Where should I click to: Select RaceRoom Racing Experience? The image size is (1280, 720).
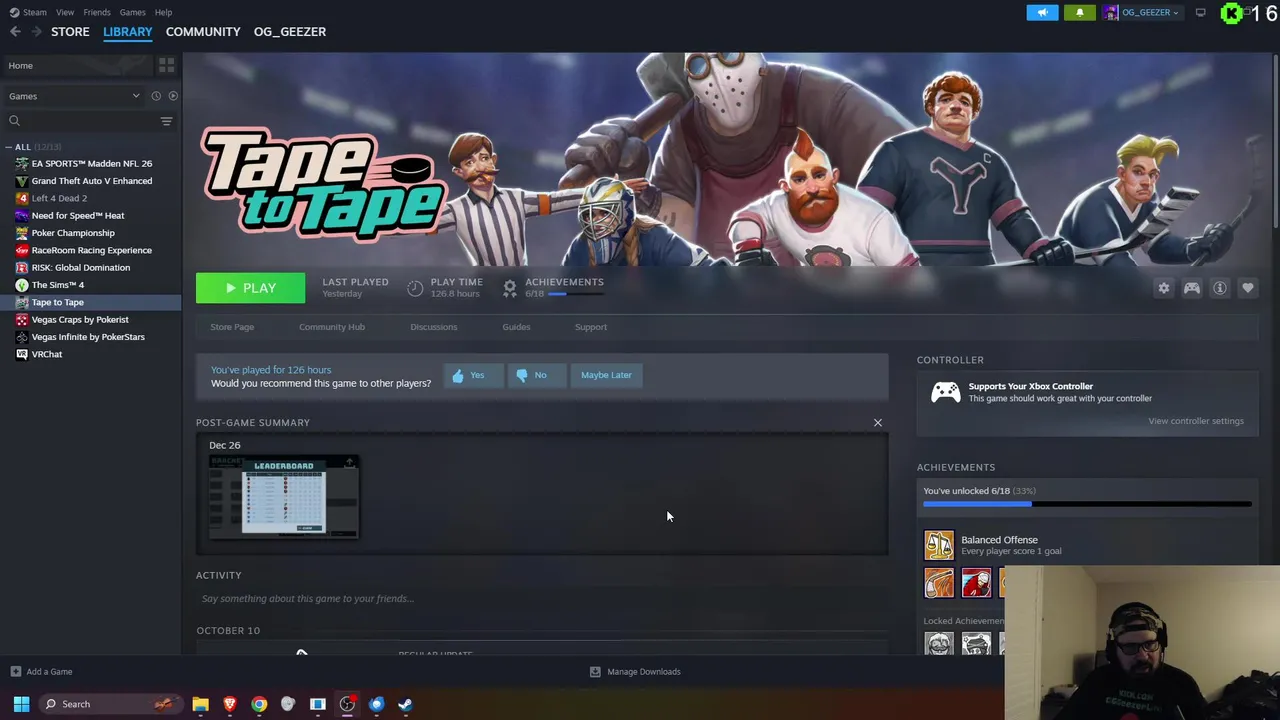tap(91, 250)
